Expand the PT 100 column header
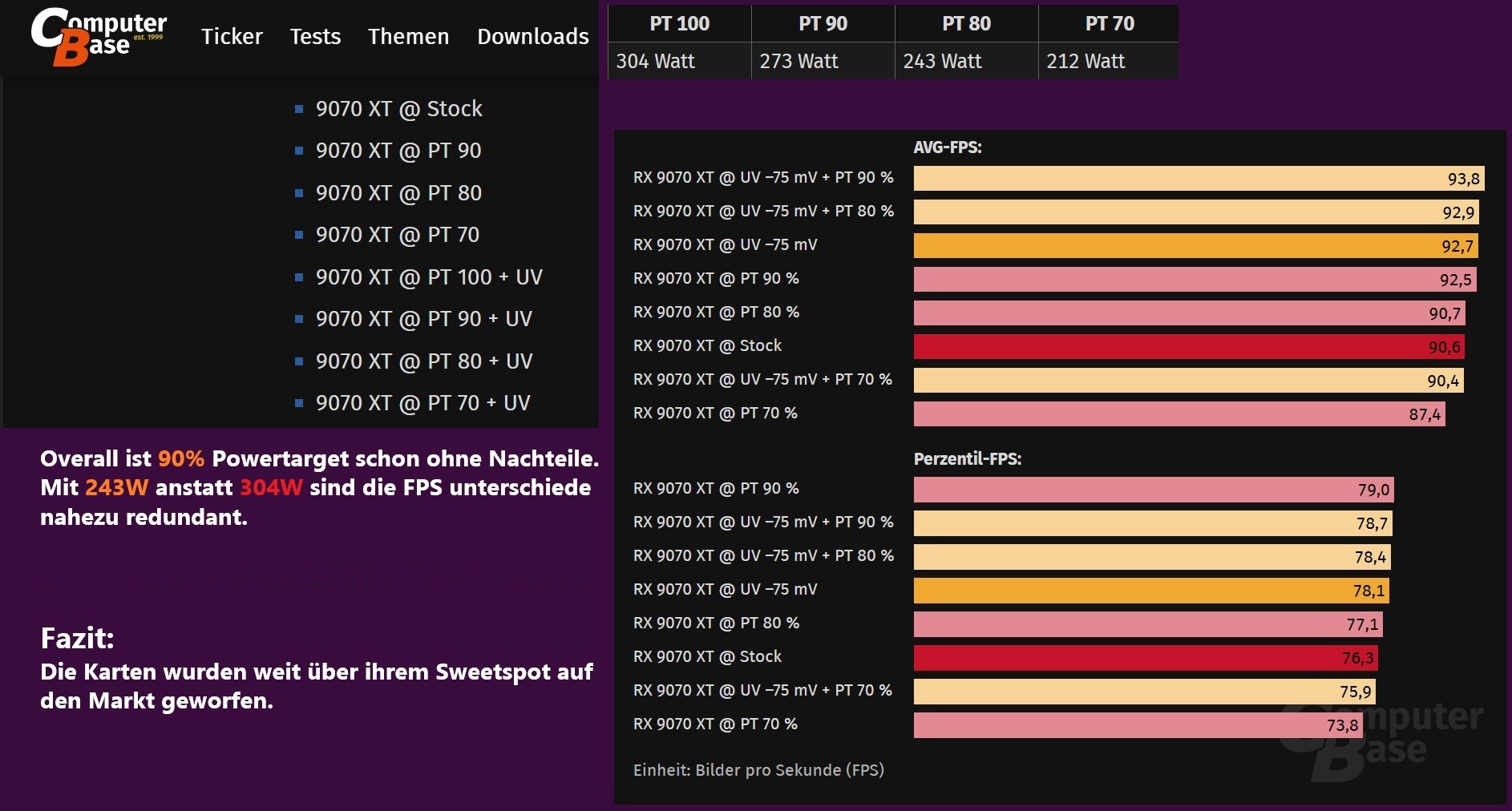This screenshot has height=811, width=1512. (678, 23)
